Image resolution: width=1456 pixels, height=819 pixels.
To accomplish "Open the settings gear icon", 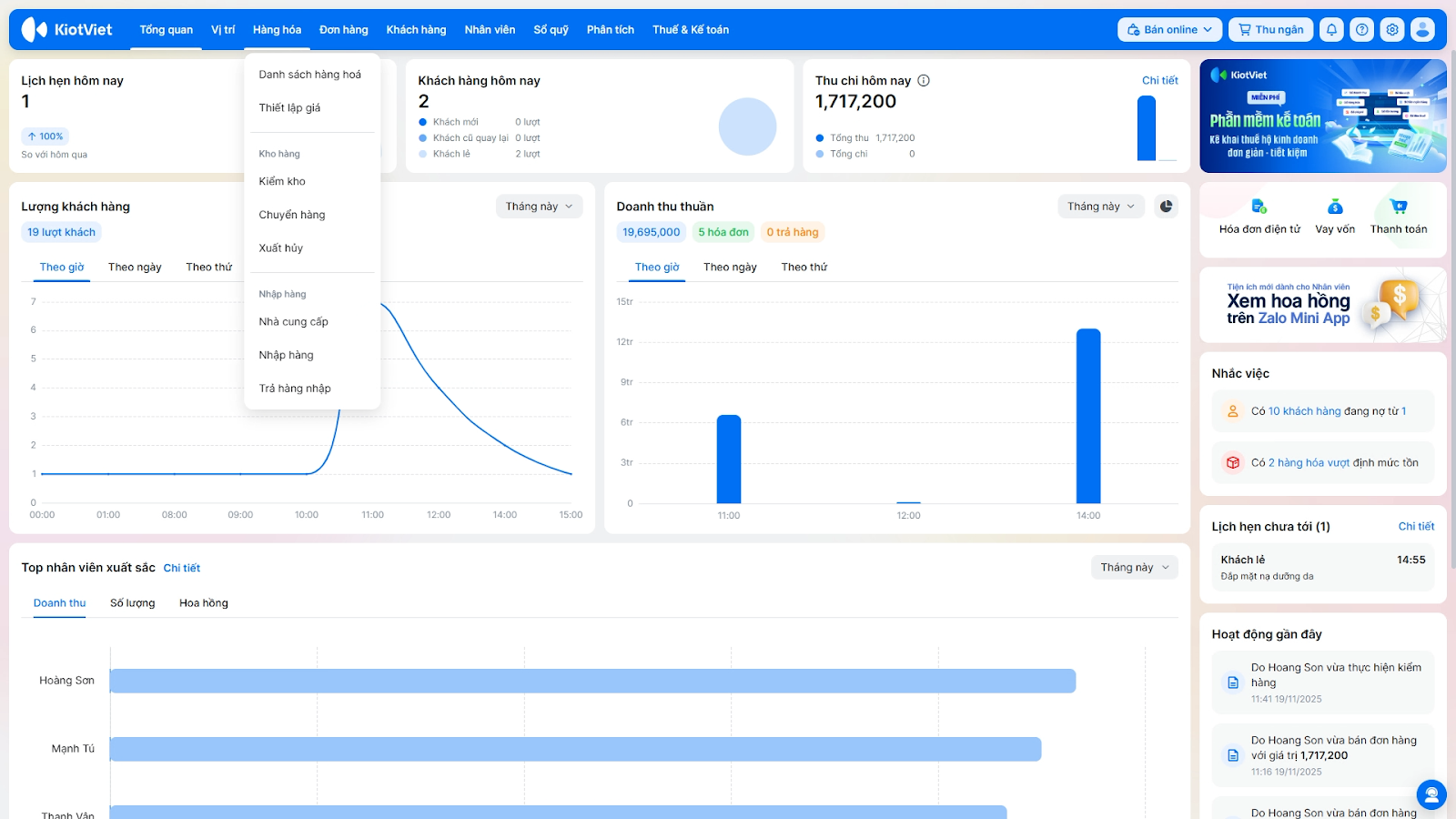I will (1392, 30).
